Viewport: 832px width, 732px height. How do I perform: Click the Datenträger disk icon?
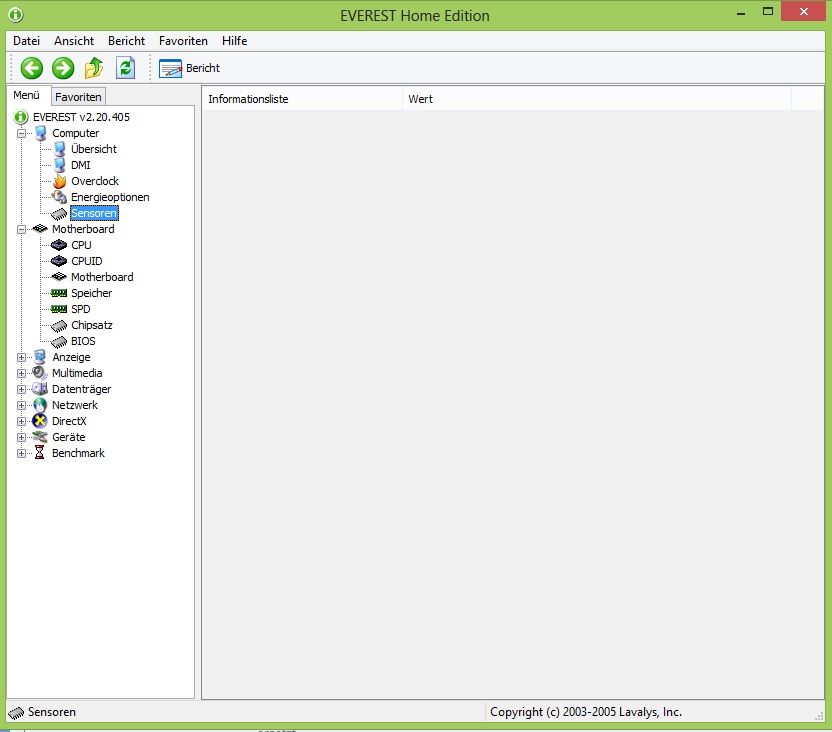40,389
